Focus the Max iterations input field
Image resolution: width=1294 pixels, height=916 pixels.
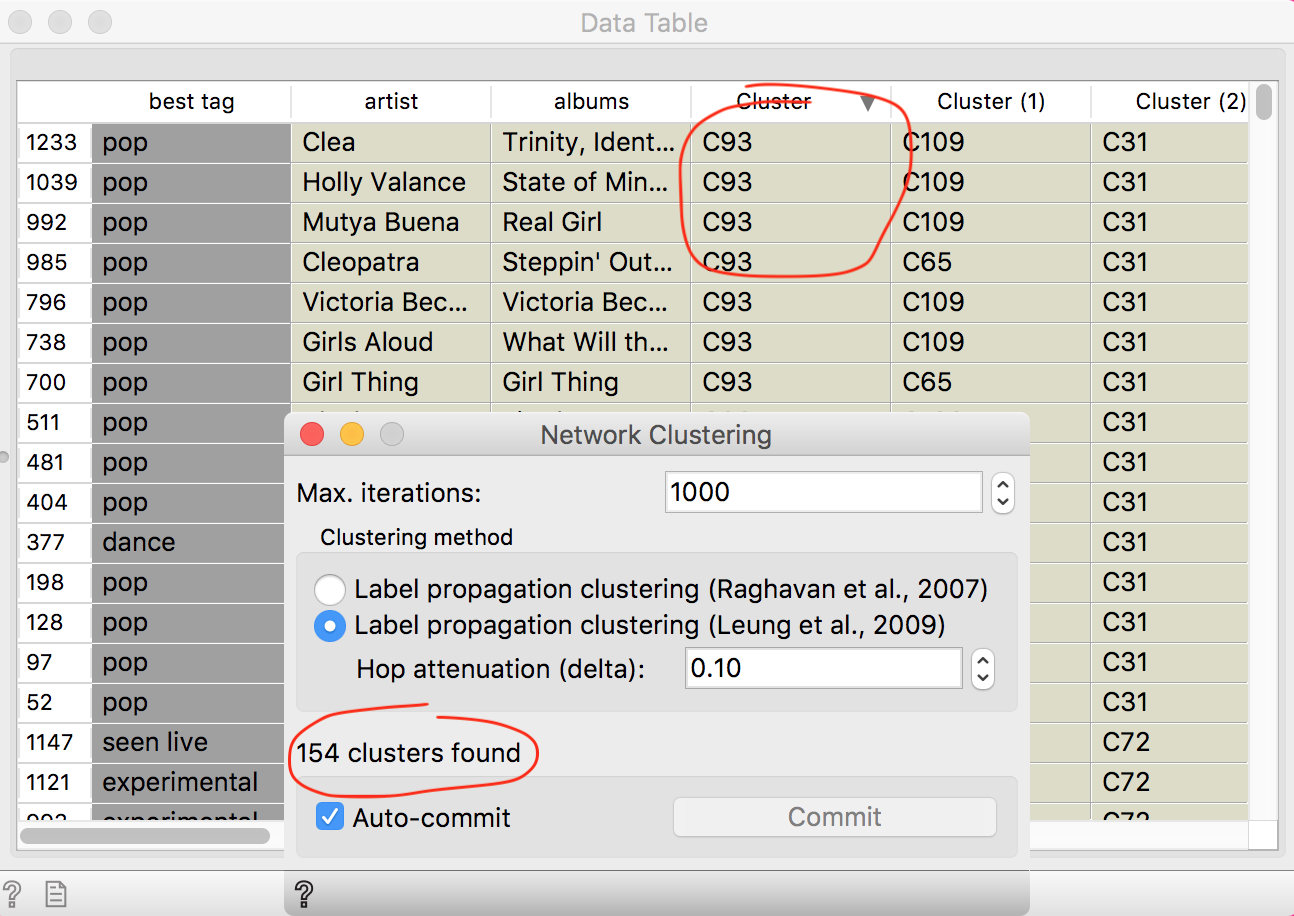pyautogui.click(x=823, y=492)
